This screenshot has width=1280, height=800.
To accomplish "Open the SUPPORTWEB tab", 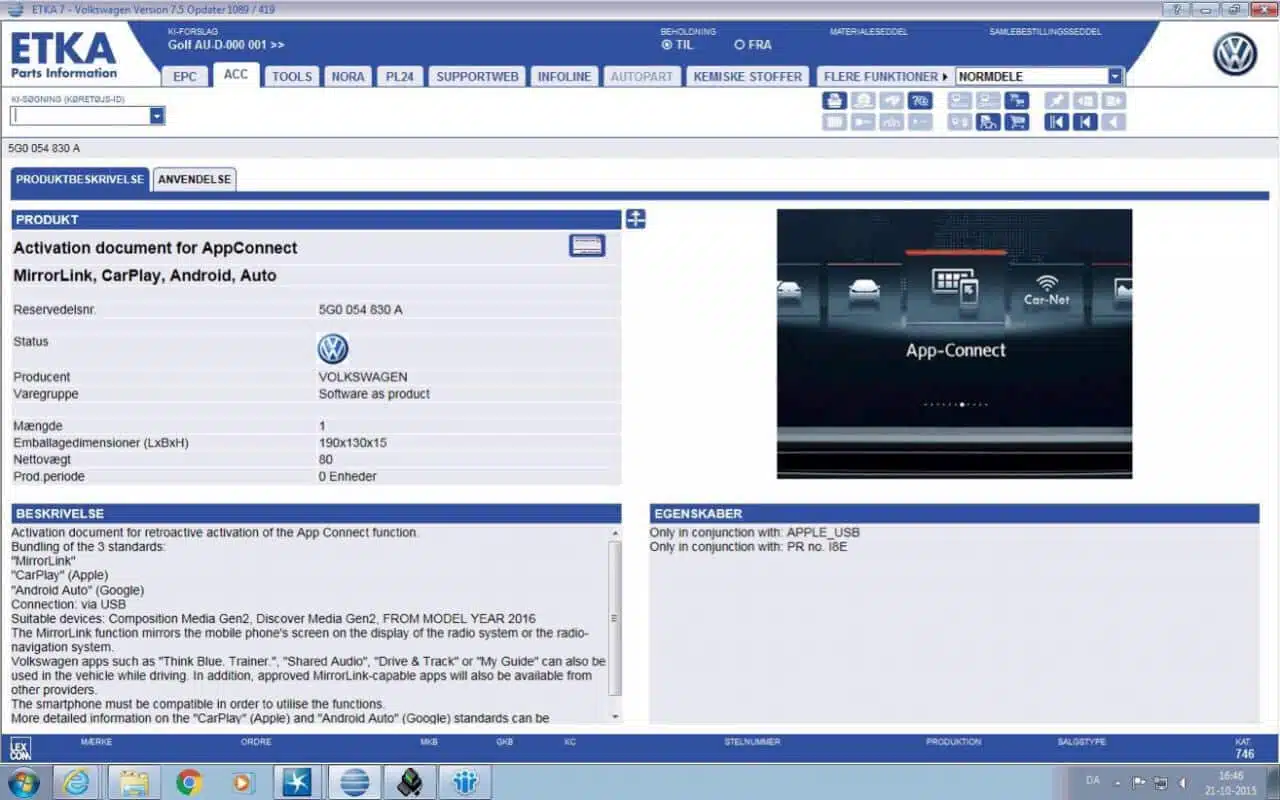I will point(477,76).
